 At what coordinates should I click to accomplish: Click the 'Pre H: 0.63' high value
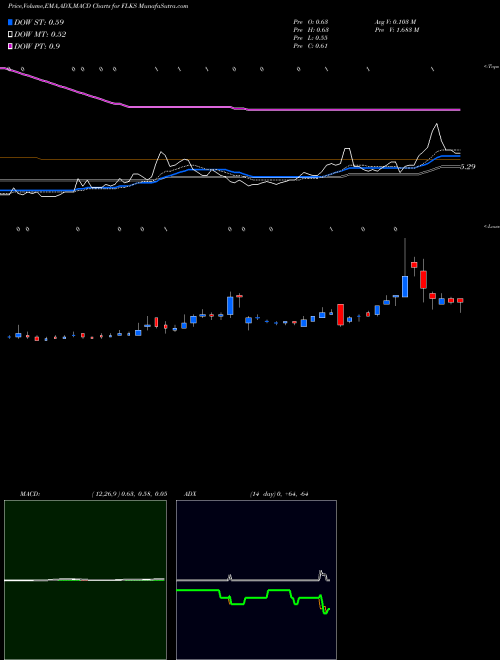click(311, 30)
